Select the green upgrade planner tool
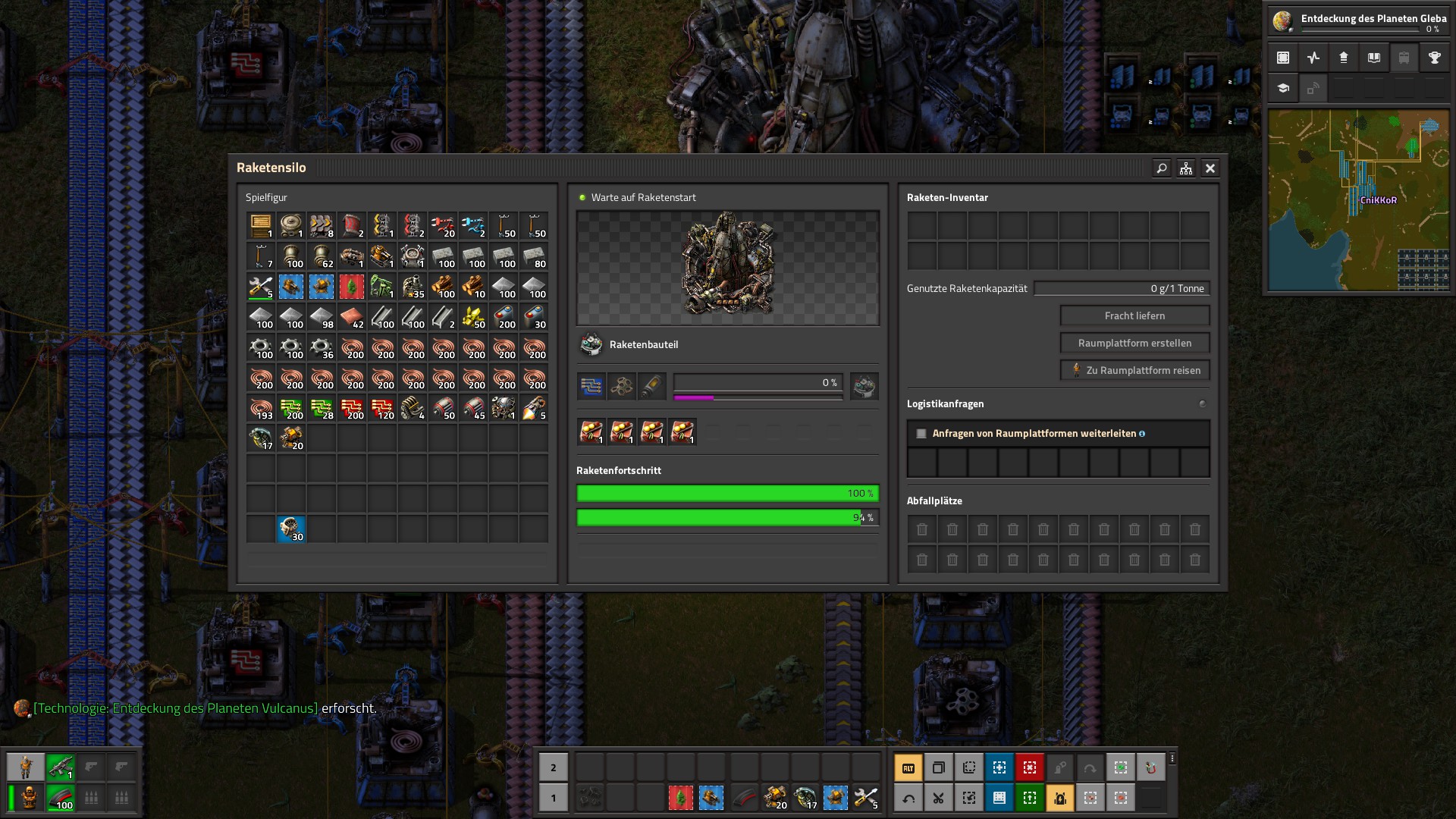Screen dimensions: 1456x819 (x=1029, y=798)
